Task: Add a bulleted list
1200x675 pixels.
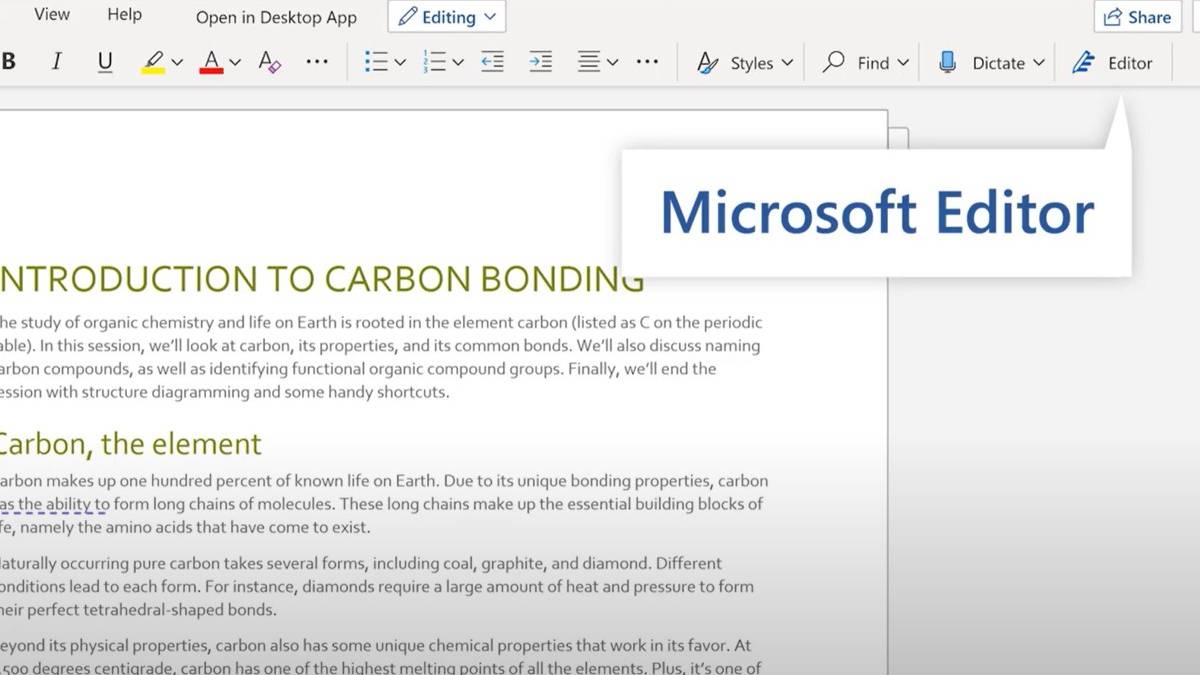Action: 376,61
